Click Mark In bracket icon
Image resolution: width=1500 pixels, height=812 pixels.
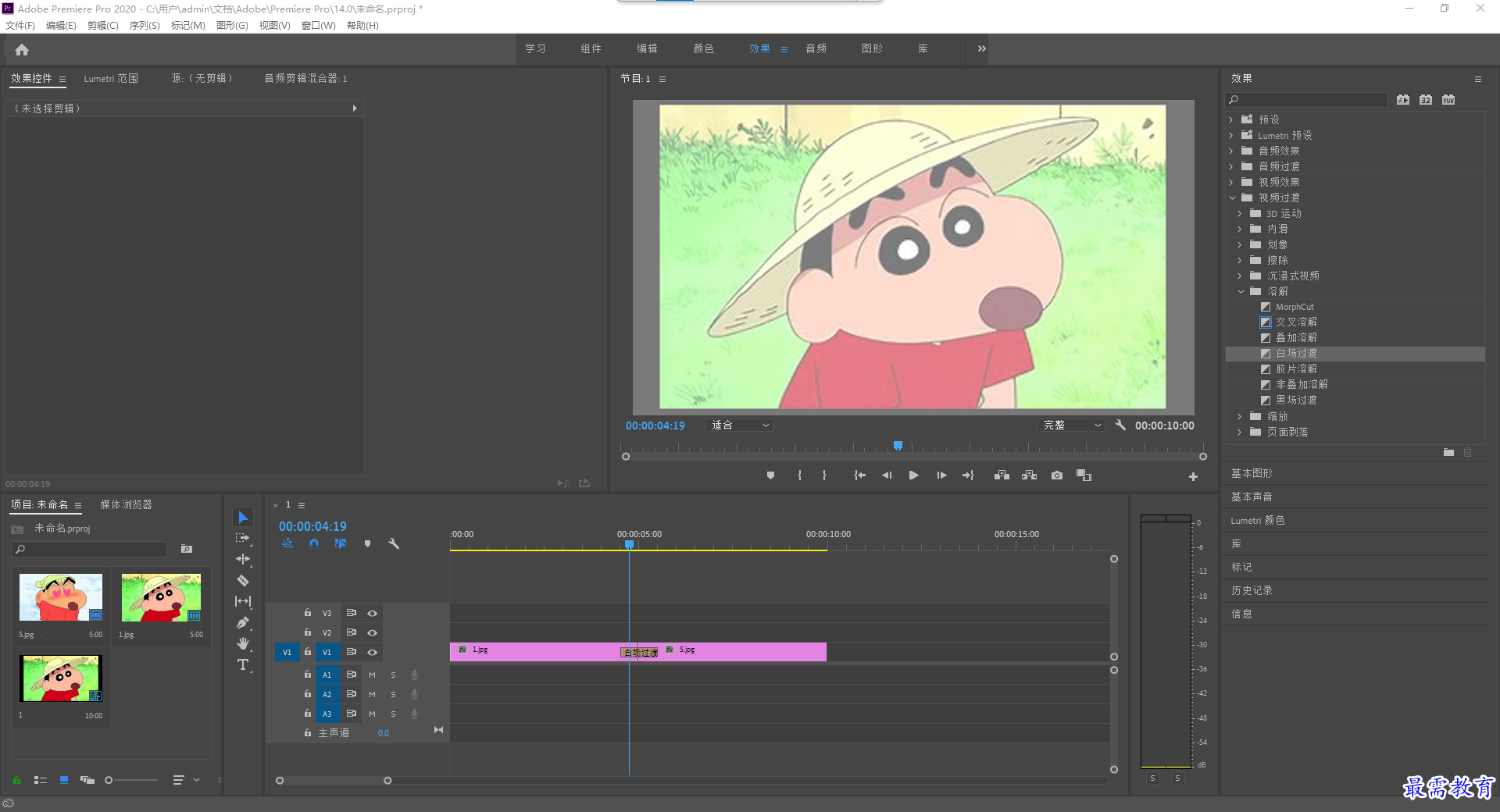point(799,475)
